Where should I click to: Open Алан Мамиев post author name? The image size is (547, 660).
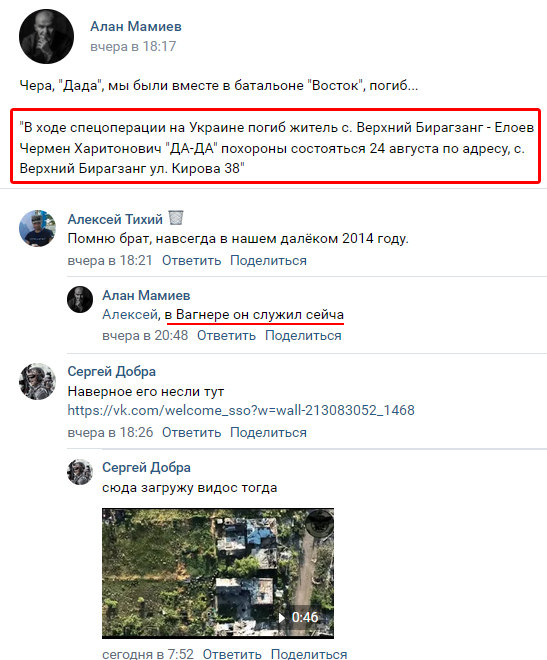coord(136,26)
